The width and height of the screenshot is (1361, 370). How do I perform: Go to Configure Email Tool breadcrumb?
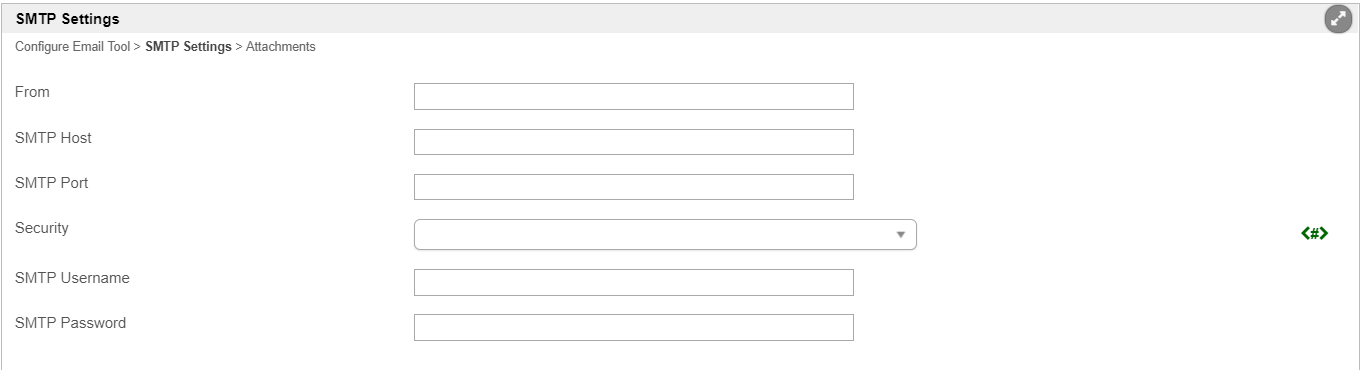click(73, 47)
